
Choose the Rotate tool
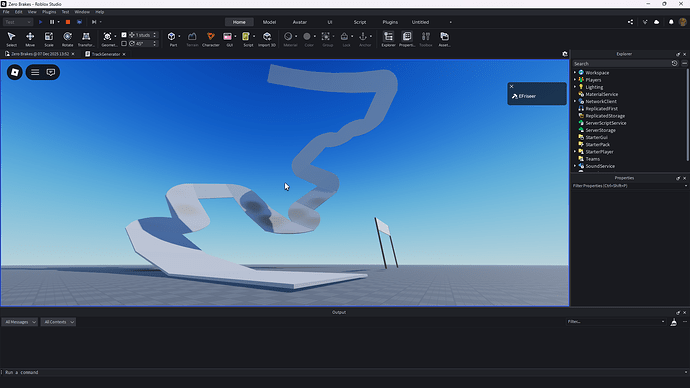pos(67,39)
